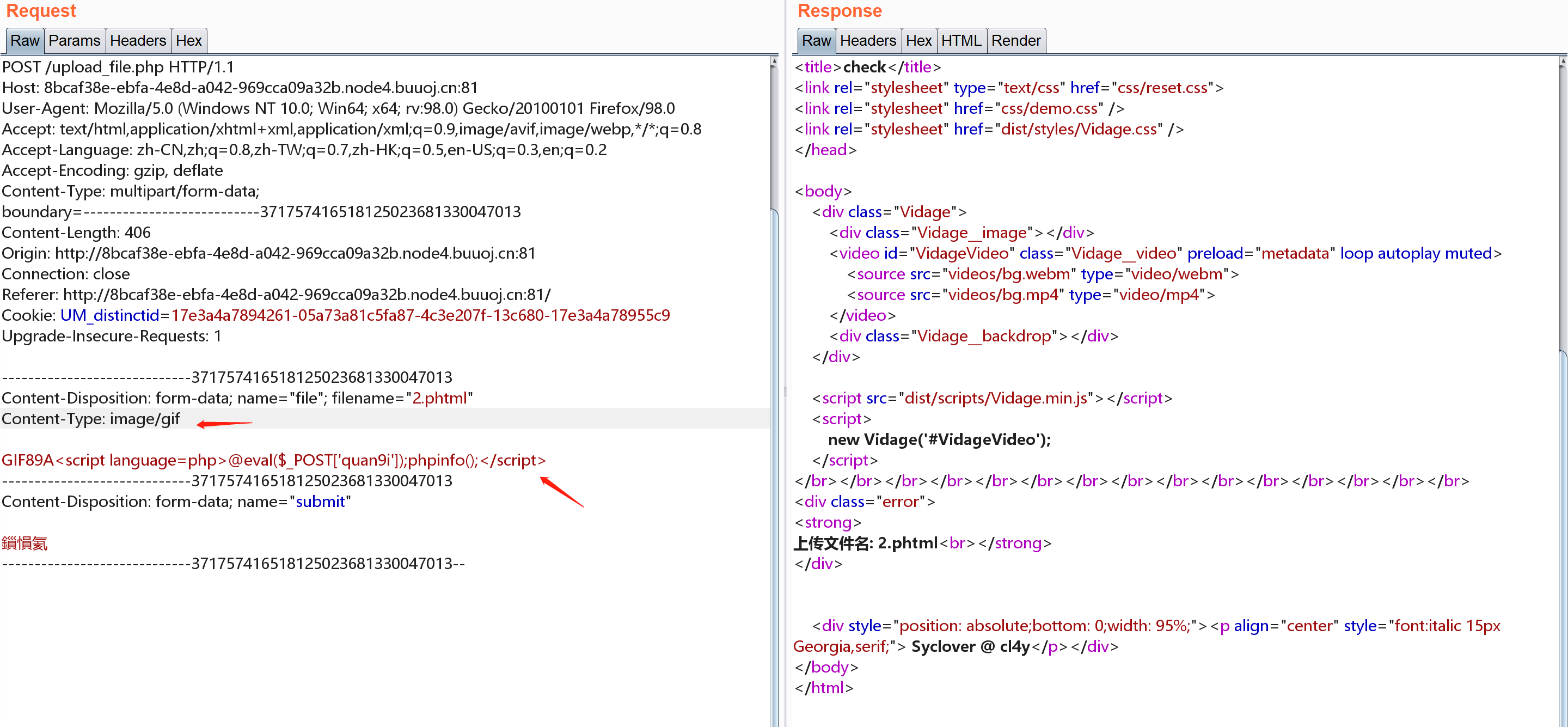Screen dimensions: 1568x727
Task: Open the request Headers tab
Action: 138,41
